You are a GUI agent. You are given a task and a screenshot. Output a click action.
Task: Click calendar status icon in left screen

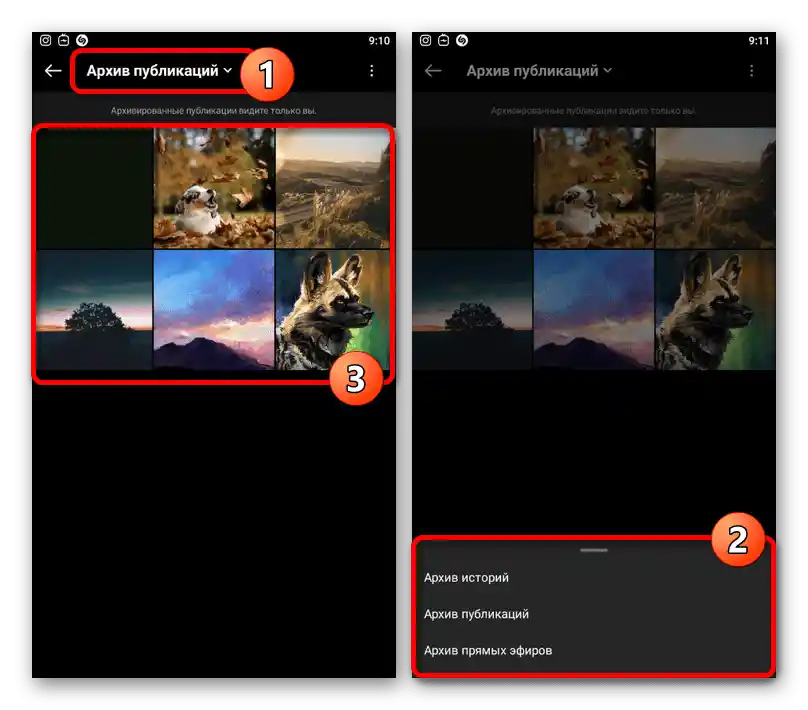(x=63, y=40)
